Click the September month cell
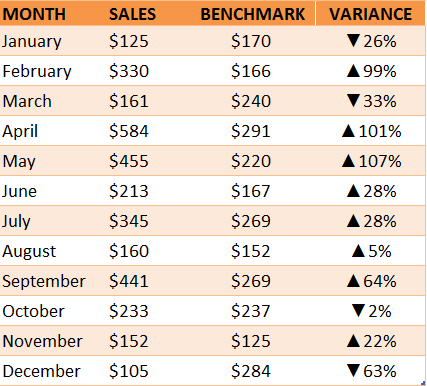The image size is (427, 386). [53, 281]
